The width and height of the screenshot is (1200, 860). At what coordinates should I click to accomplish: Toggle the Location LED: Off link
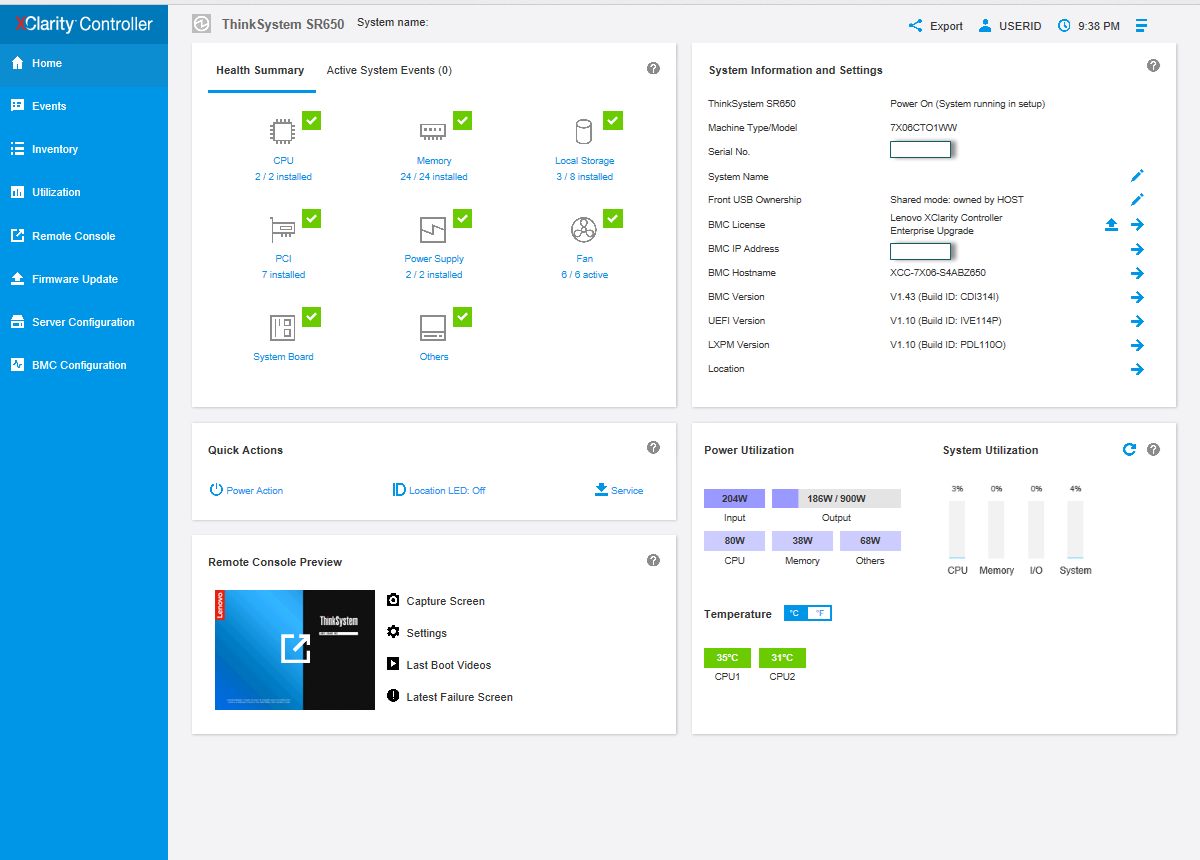[439, 490]
